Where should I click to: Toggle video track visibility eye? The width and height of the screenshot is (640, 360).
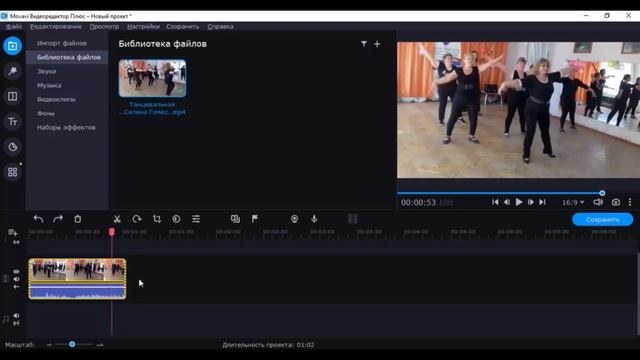[16, 271]
